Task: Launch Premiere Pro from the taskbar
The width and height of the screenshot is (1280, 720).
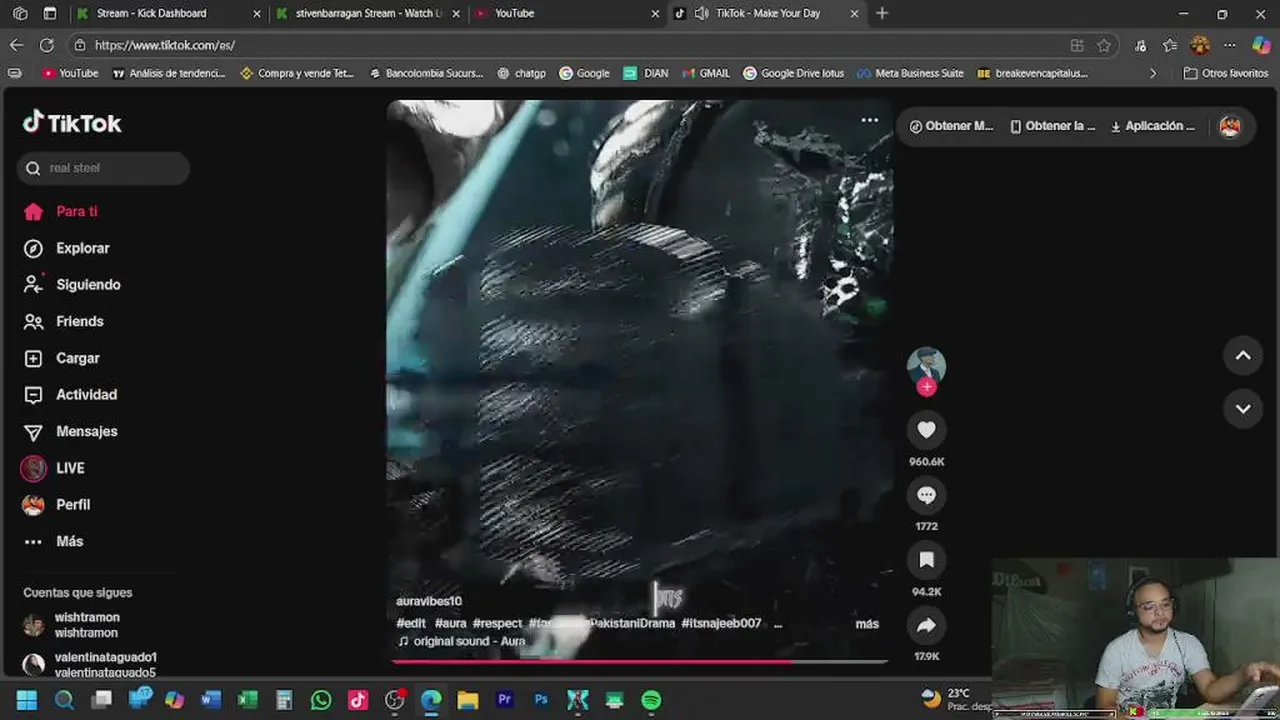Action: coord(504,700)
